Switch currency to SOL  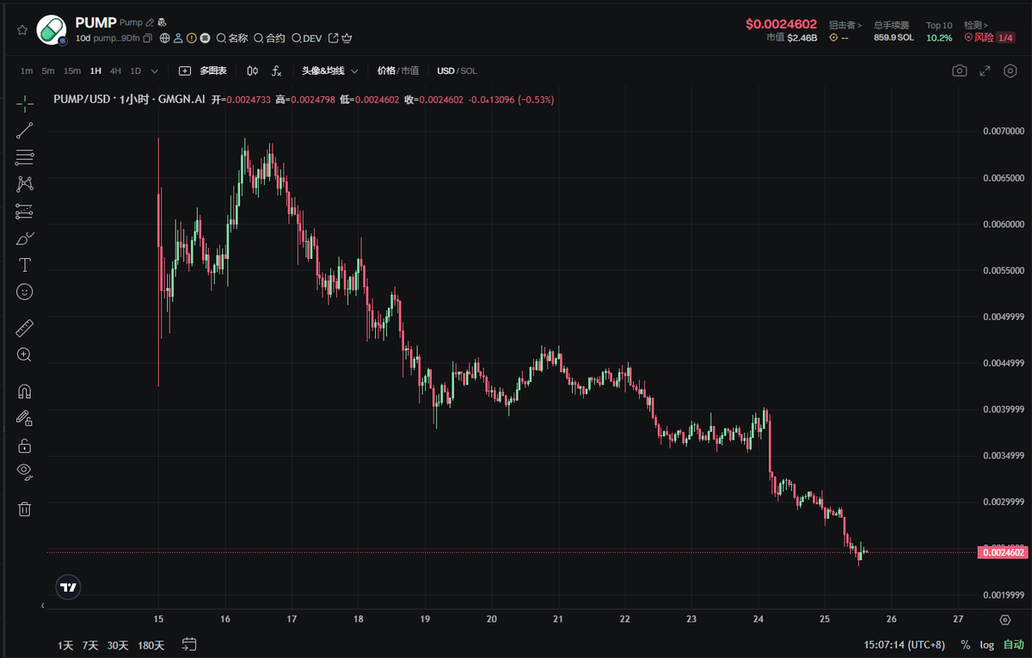[469, 71]
